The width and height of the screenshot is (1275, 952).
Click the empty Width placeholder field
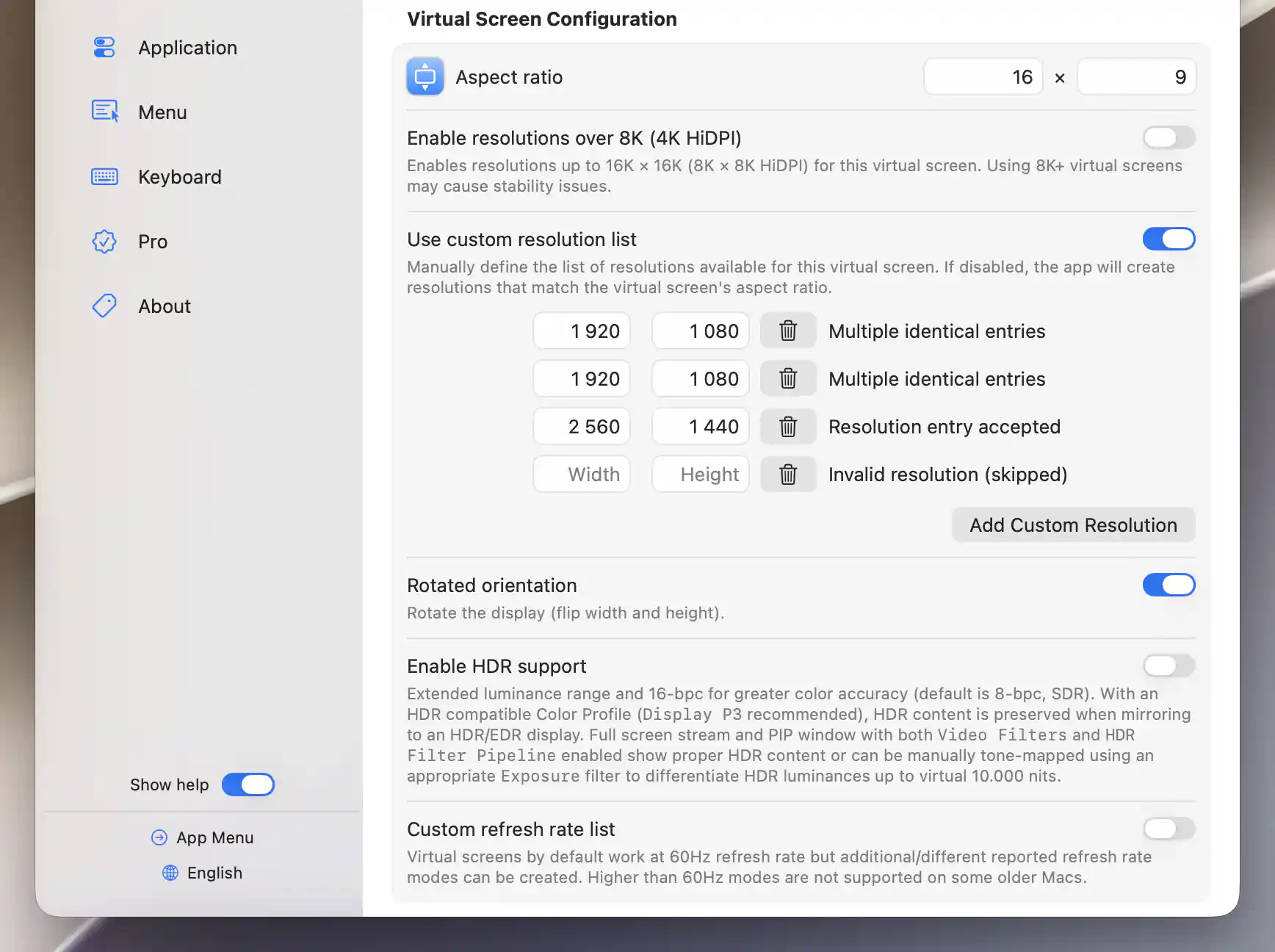pos(582,474)
